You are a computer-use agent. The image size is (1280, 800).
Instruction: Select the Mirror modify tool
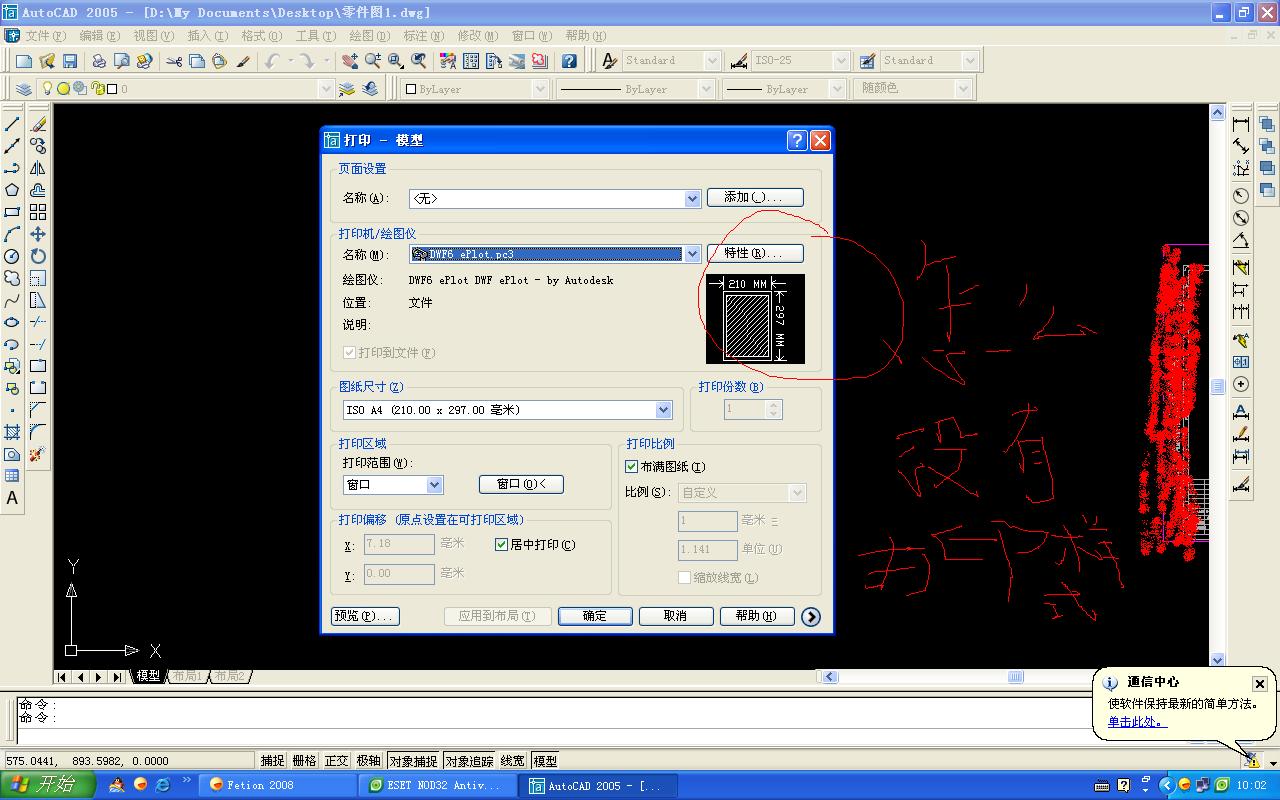point(38,168)
